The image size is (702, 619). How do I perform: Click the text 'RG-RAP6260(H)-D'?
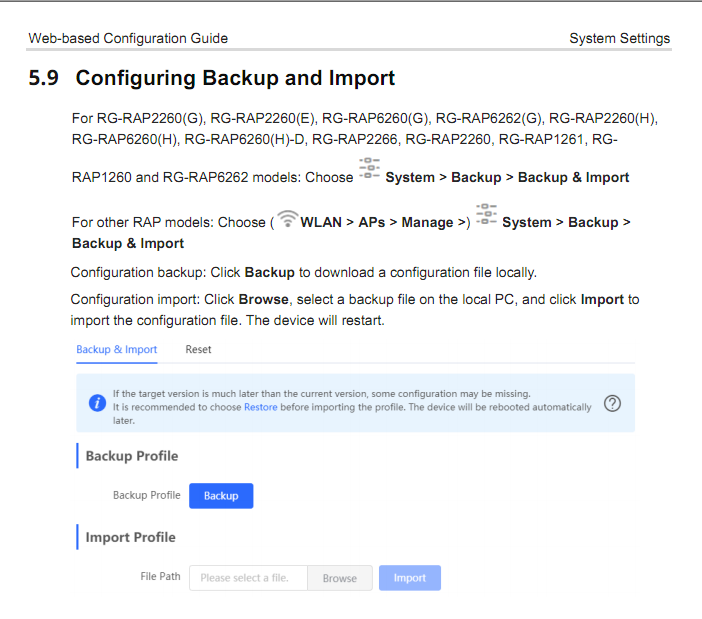click(244, 140)
